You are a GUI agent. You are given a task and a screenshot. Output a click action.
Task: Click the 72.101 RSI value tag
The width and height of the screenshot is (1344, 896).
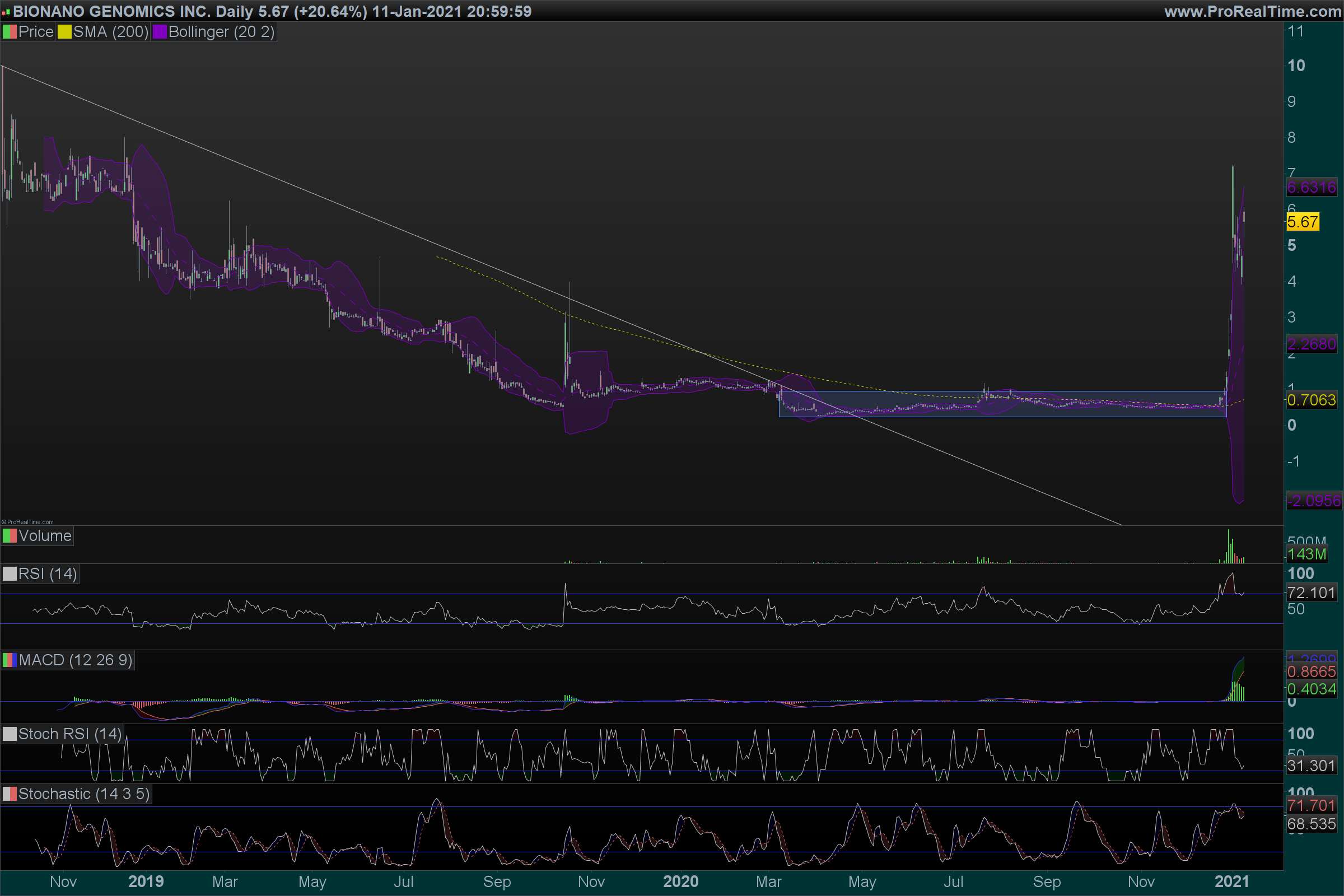click(1312, 592)
